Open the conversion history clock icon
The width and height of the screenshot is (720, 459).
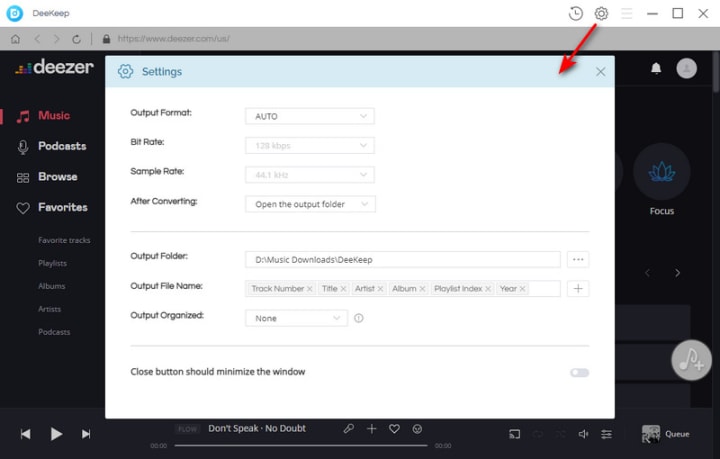(575, 13)
